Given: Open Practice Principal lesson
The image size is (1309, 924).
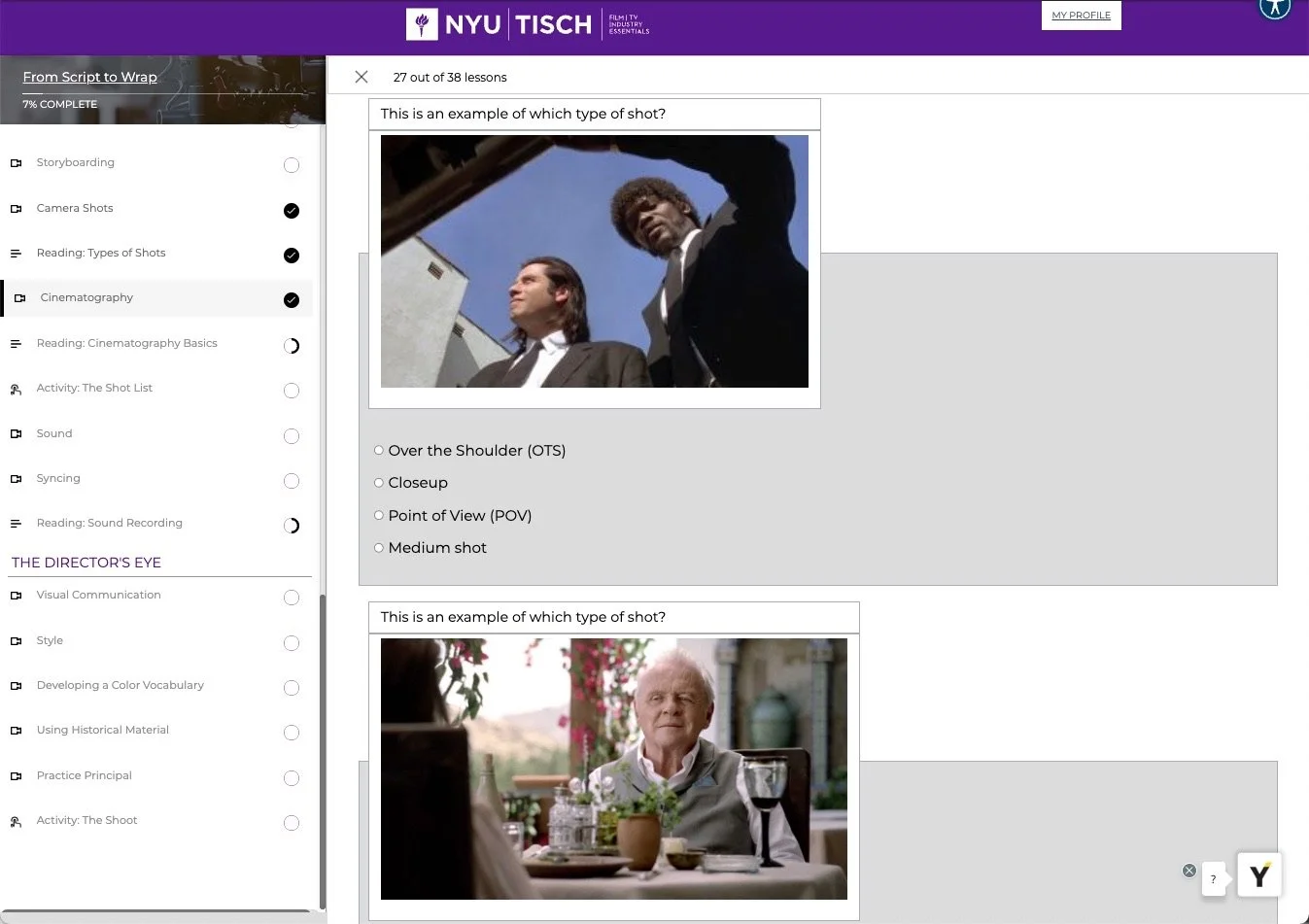Looking at the screenshot, I should (x=85, y=775).
